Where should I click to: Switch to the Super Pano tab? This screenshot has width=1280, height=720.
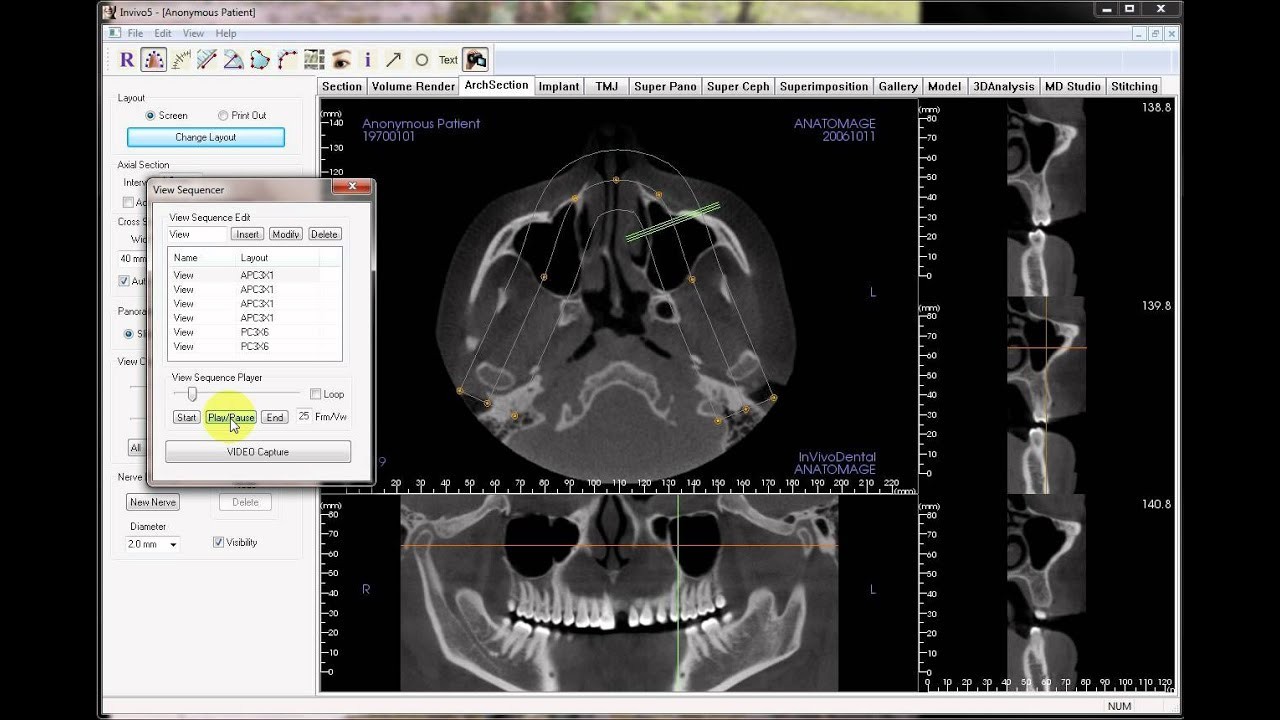coord(665,87)
